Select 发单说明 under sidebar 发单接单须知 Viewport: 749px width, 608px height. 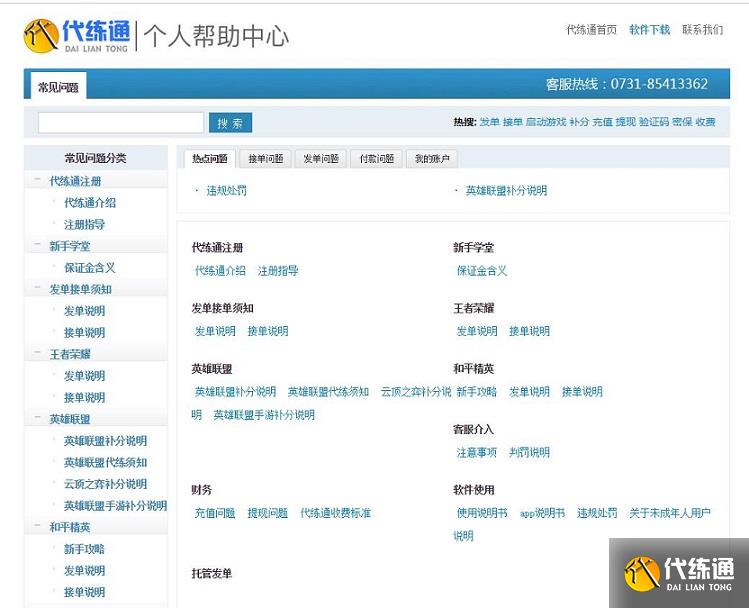tap(85, 311)
